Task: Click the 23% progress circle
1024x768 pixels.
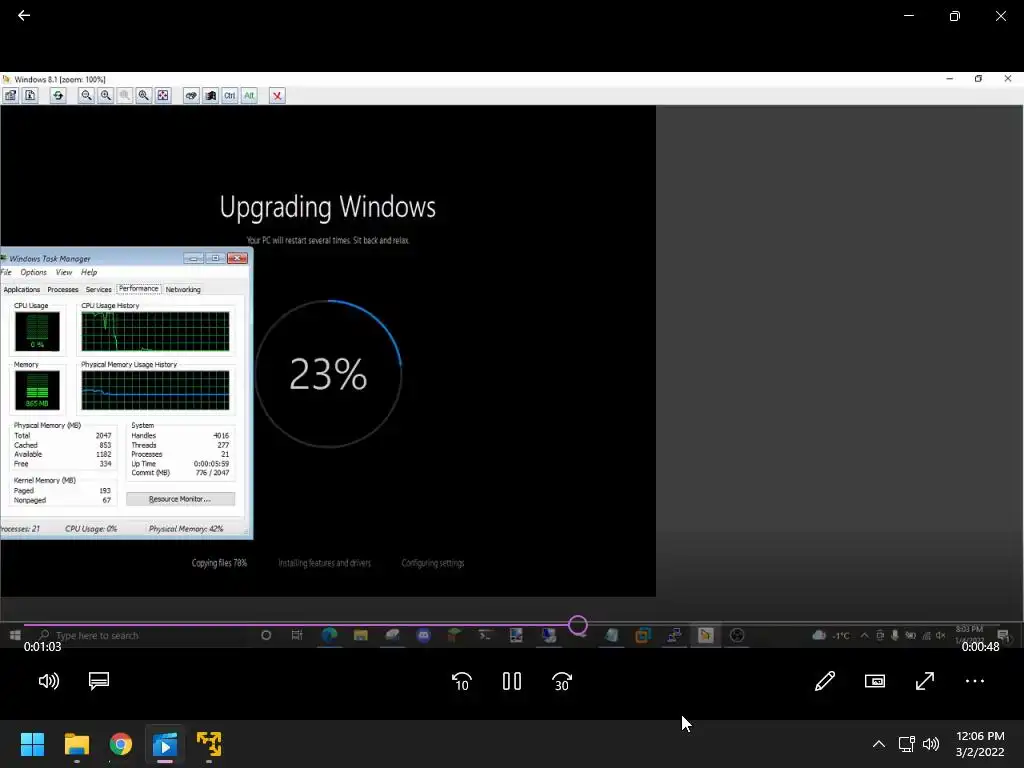Action: point(328,374)
